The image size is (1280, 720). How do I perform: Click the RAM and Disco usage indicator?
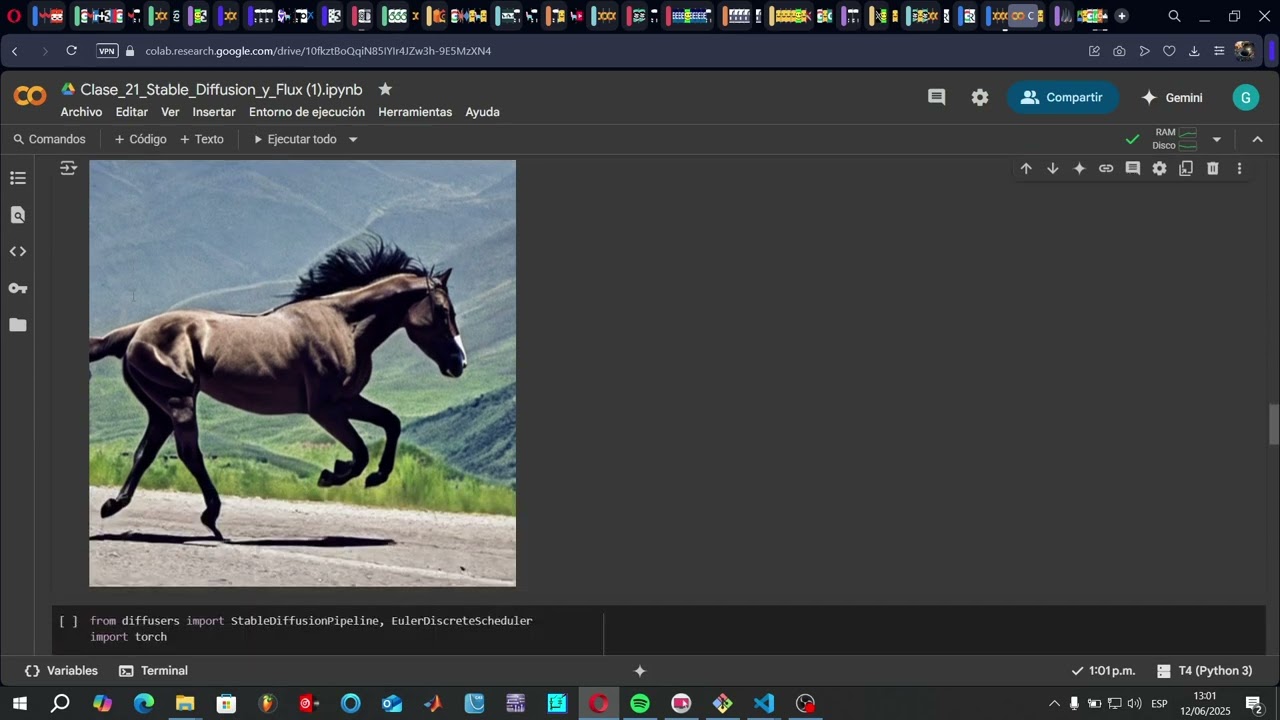pyautogui.click(x=1175, y=139)
